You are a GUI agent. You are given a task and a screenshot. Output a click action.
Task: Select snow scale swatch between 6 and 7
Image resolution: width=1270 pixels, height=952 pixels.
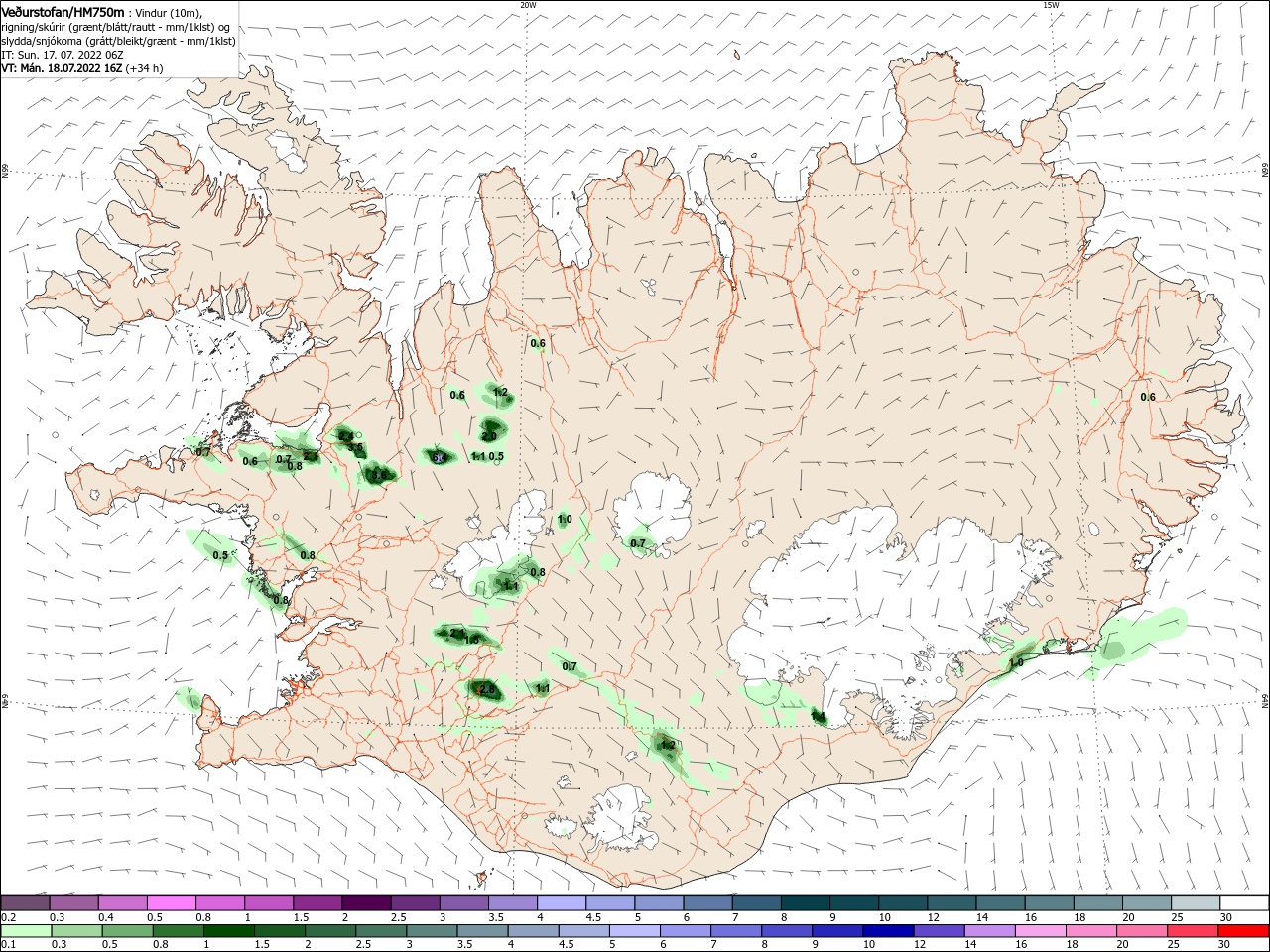[x=706, y=902]
